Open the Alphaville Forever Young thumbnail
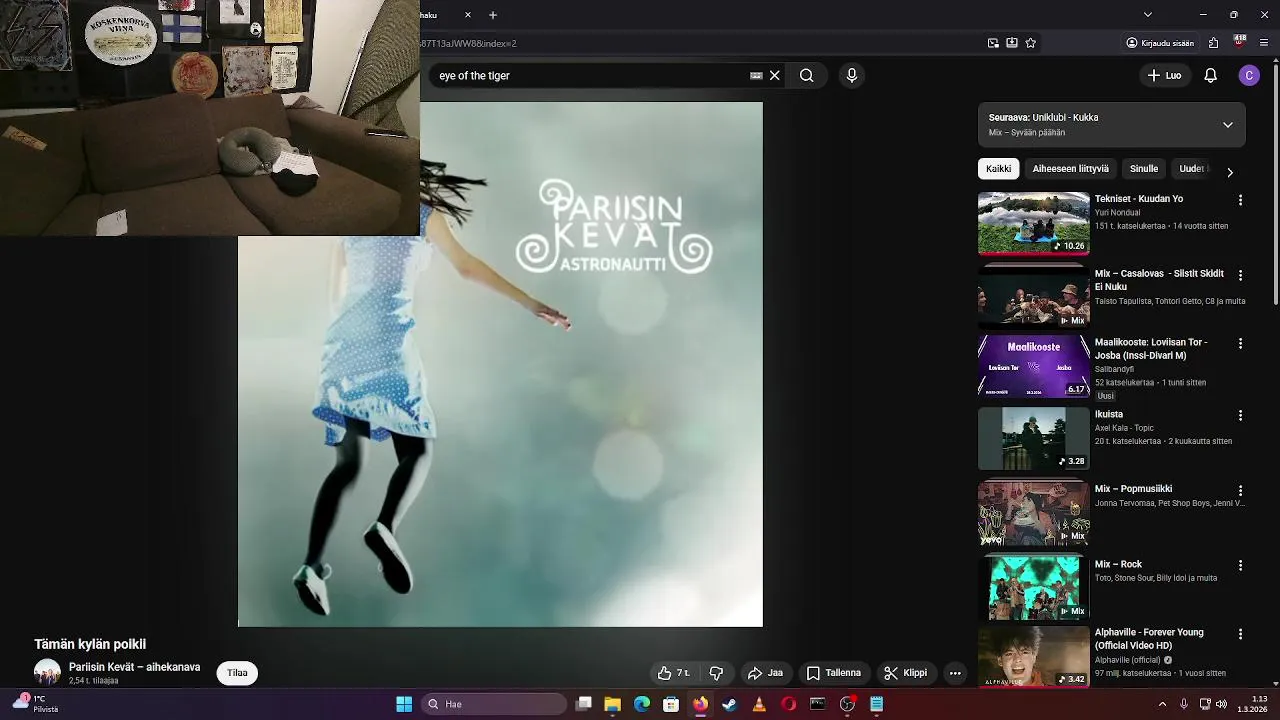Image resolution: width=1280 pixels, height=720 pixels. [x=1033, y=657]
